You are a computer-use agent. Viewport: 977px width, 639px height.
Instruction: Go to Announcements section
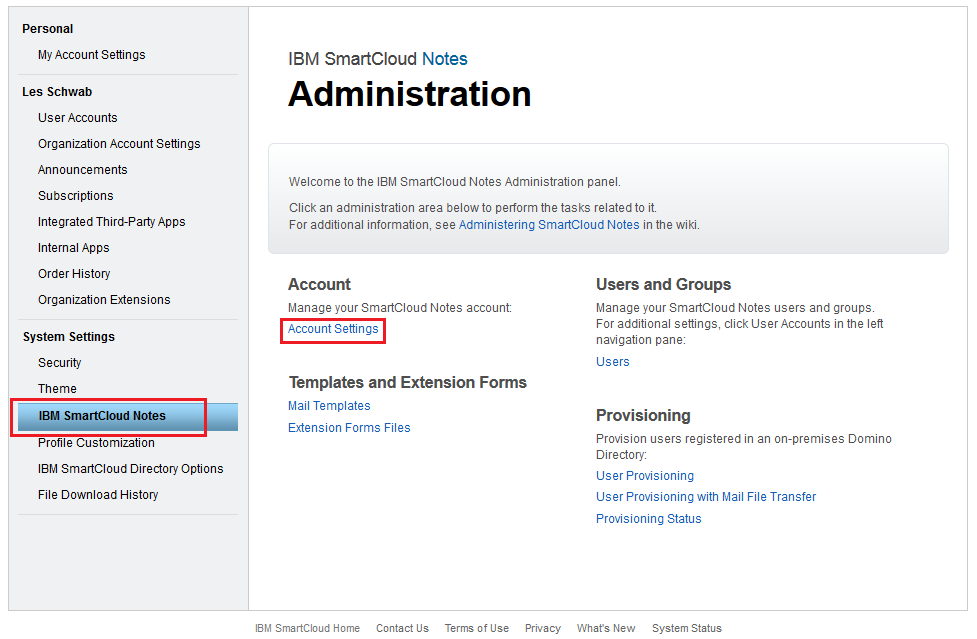[82, 170]
